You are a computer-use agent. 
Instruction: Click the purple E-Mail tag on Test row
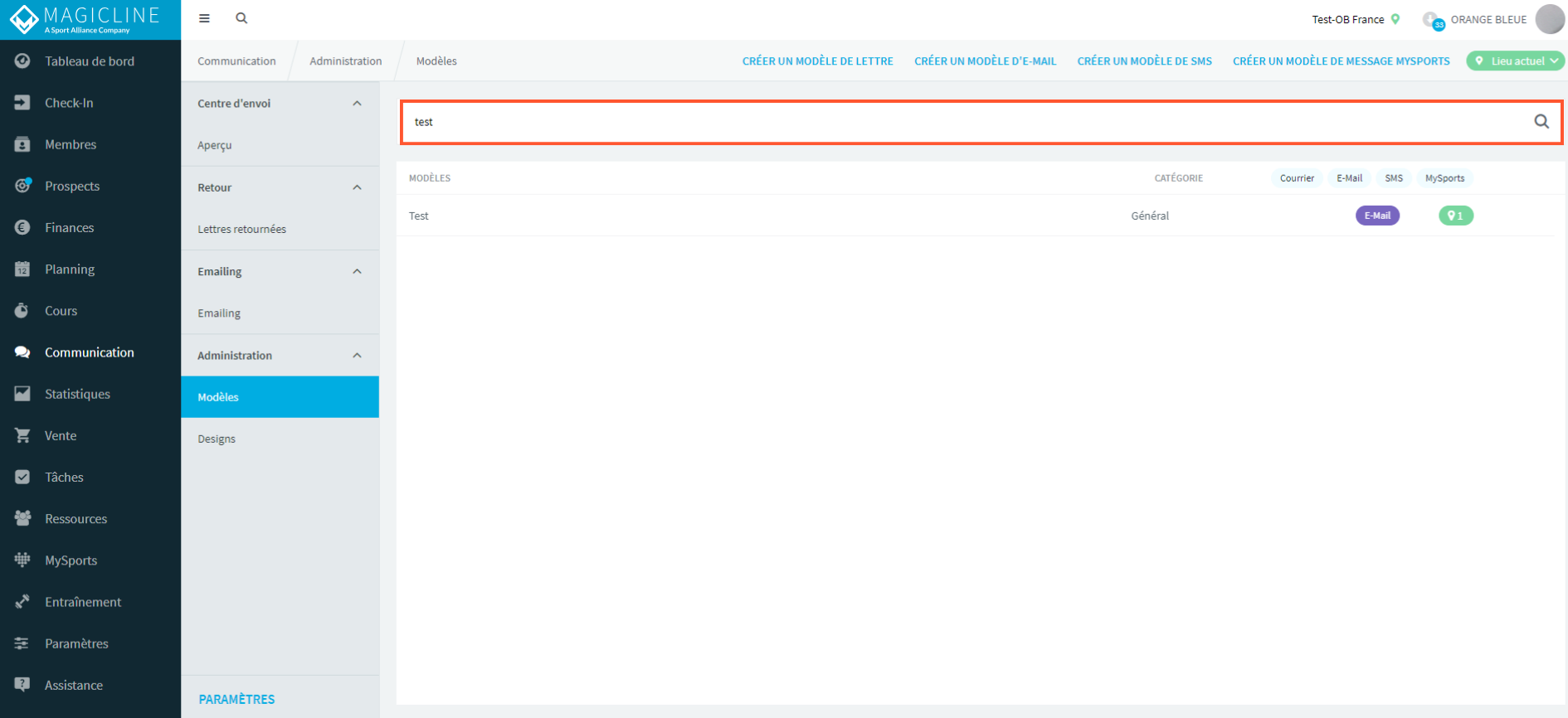coord(1377,216)
